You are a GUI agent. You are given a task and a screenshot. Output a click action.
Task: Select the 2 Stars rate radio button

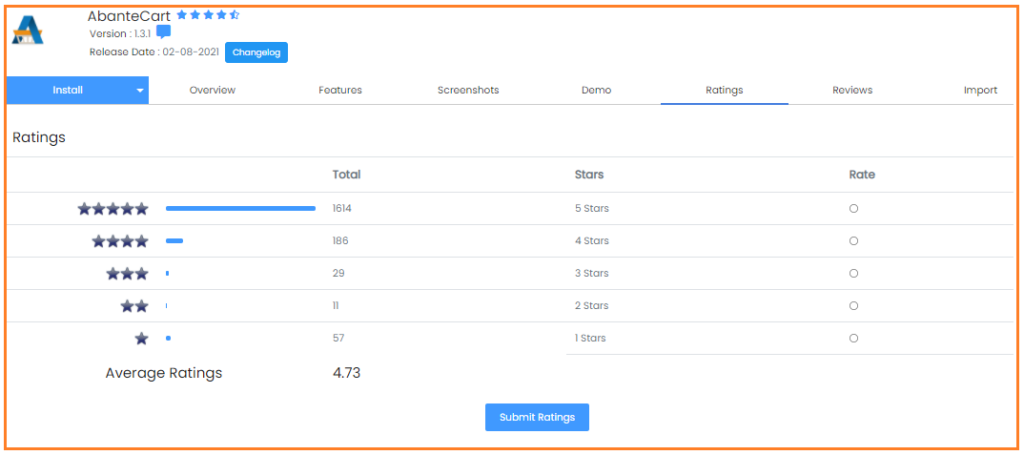click(854, 306)
